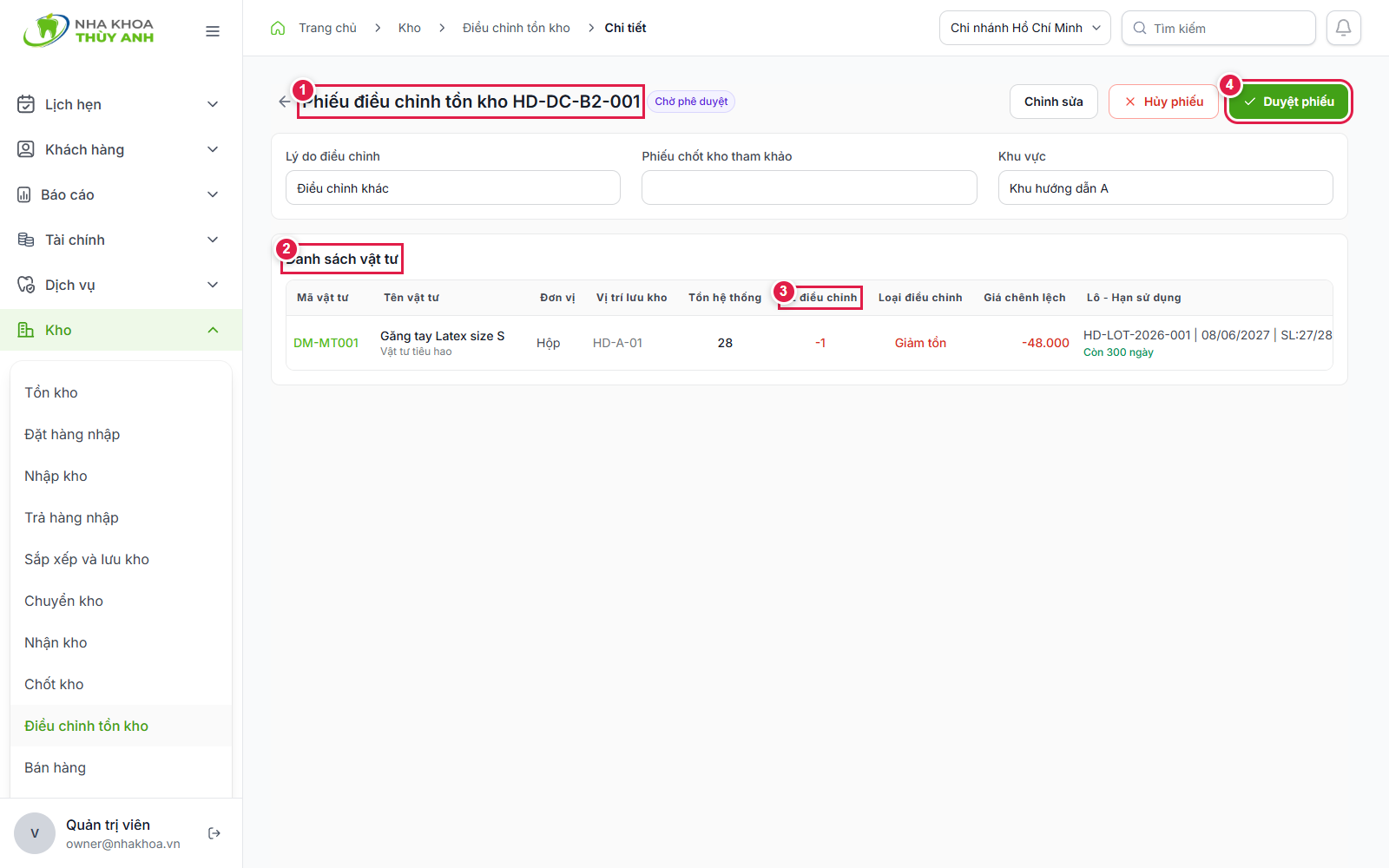
Task: Click the home icon in breadcrumb
Action: [x=278, y=28]
